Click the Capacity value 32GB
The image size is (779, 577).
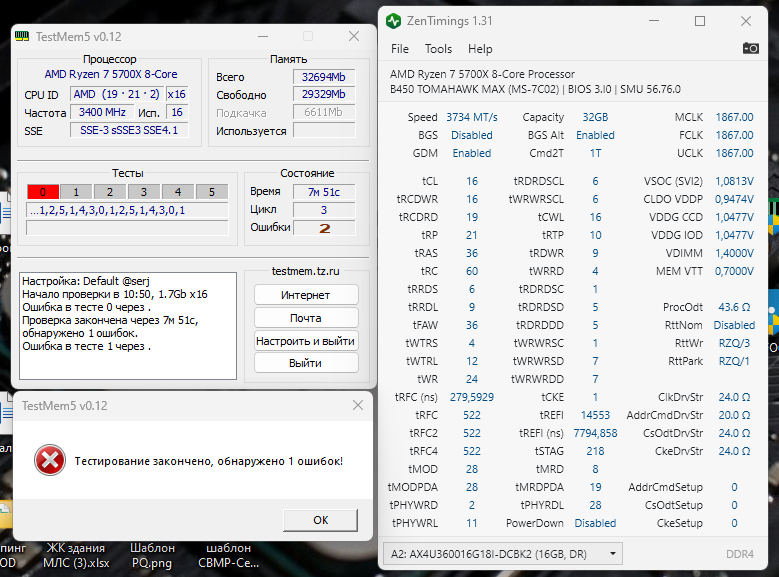[595, 117]
